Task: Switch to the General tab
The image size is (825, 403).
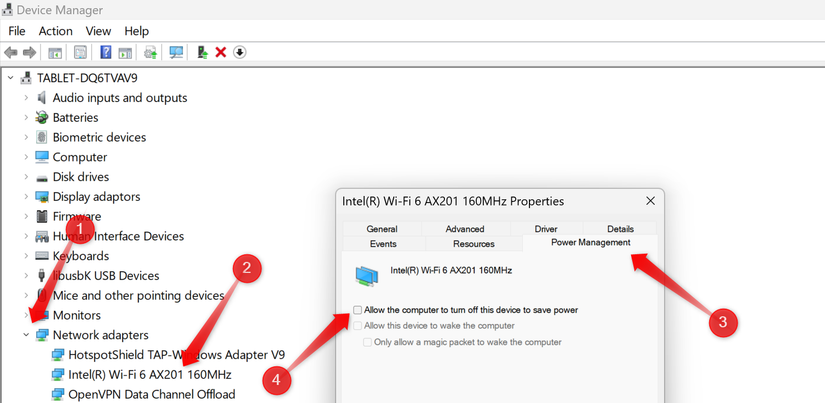Action: tap(382, 229)
